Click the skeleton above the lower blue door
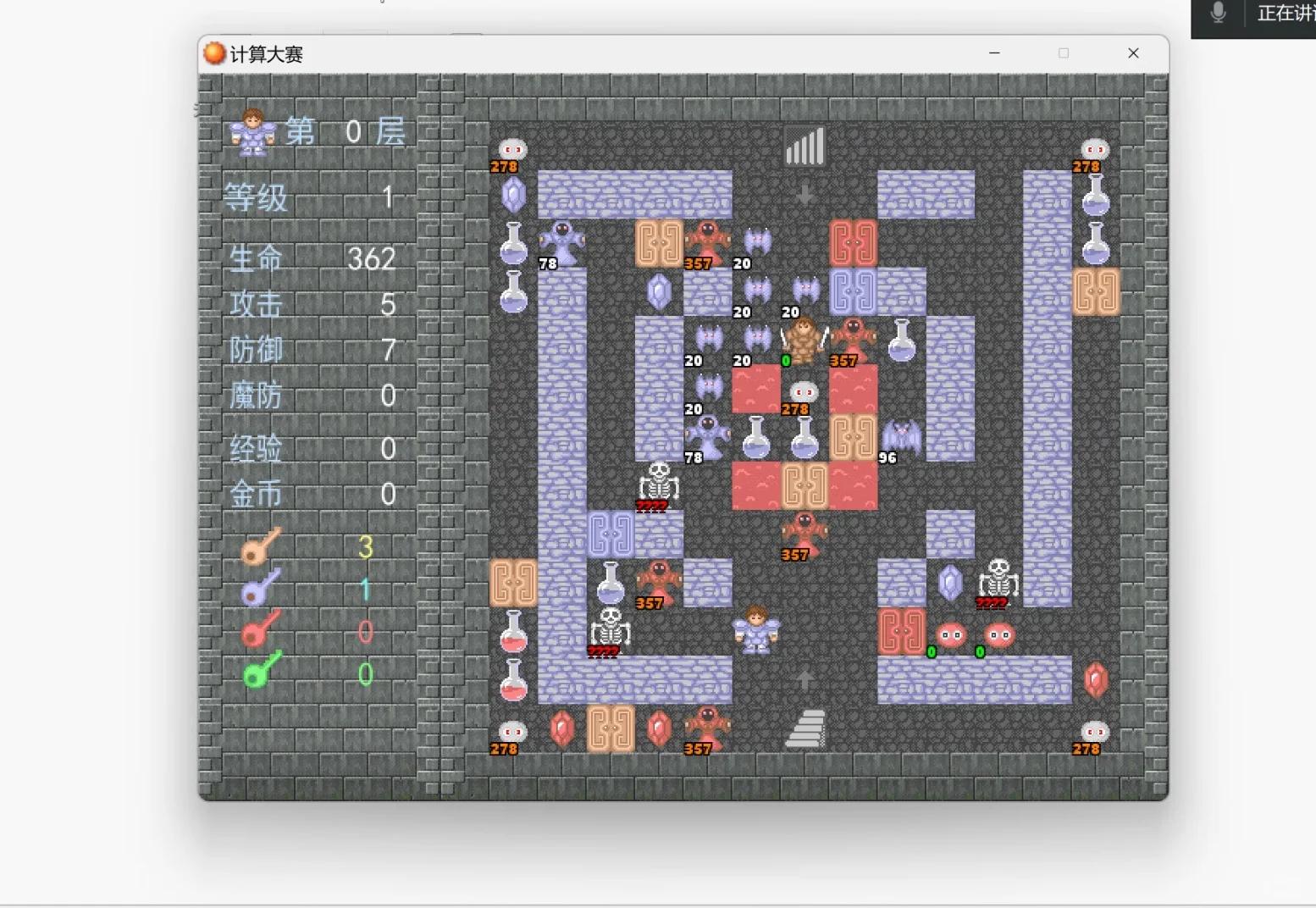This screenshot has width=1316, height=908. click(x=658, y=485)
